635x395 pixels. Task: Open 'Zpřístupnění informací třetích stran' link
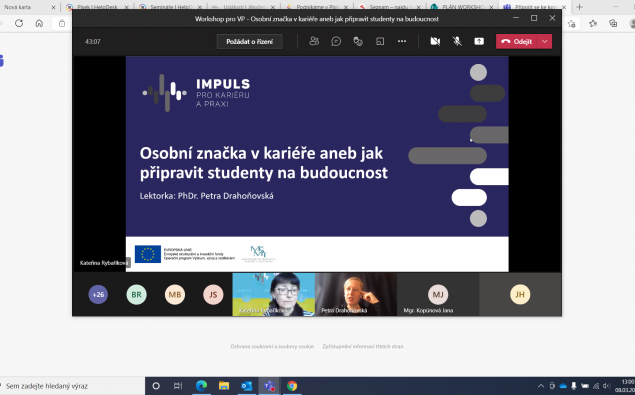[x=363, y=346]
